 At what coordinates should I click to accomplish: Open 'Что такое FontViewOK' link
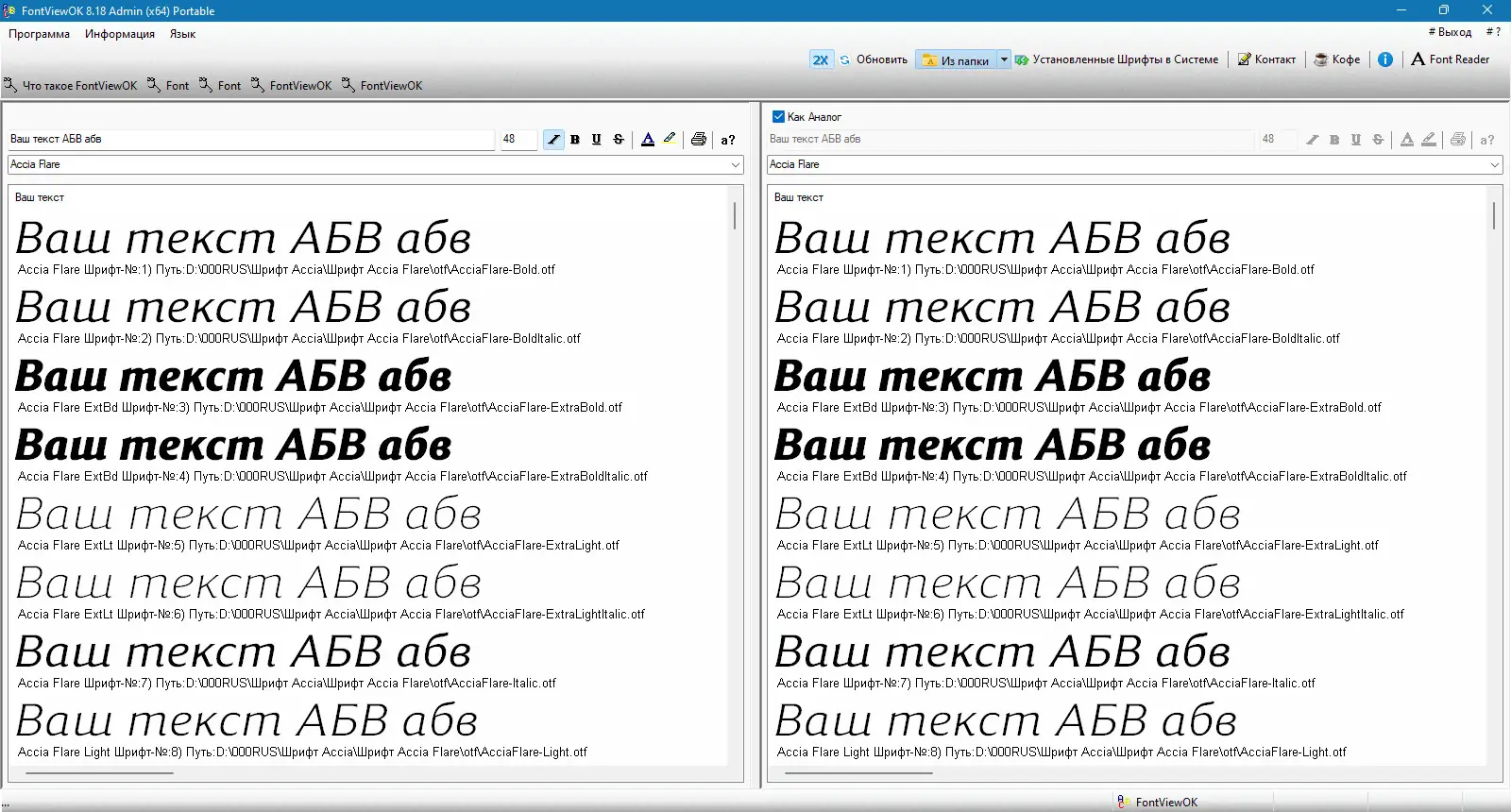(x=71, y=86)
